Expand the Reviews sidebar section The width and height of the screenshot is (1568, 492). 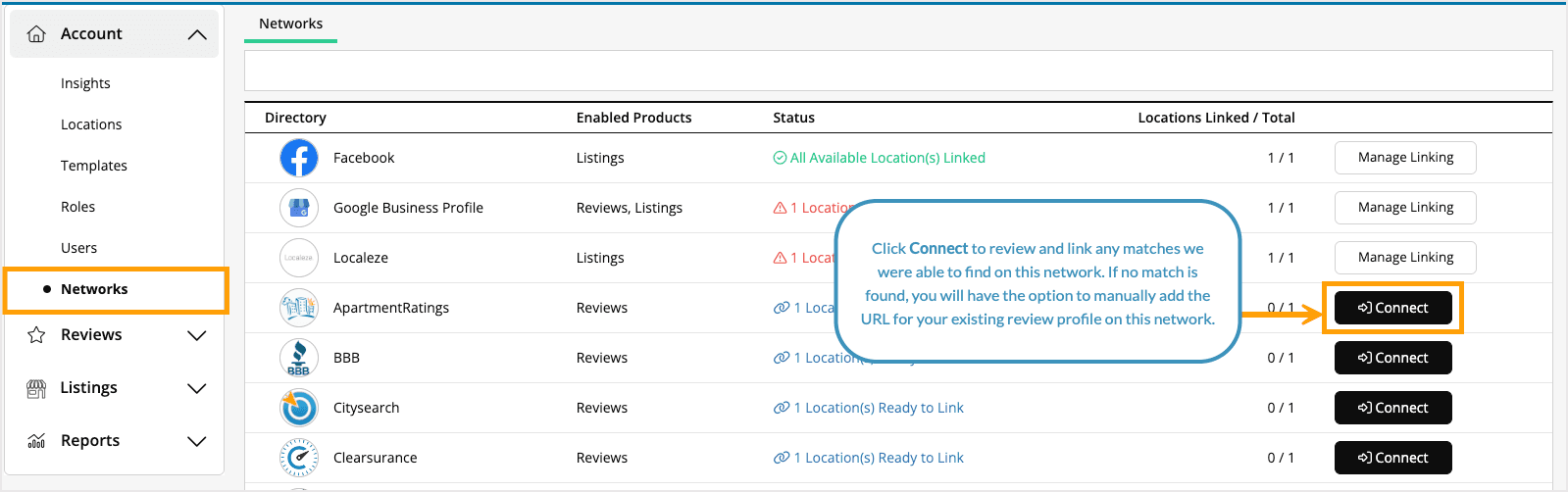click(197, 335)
